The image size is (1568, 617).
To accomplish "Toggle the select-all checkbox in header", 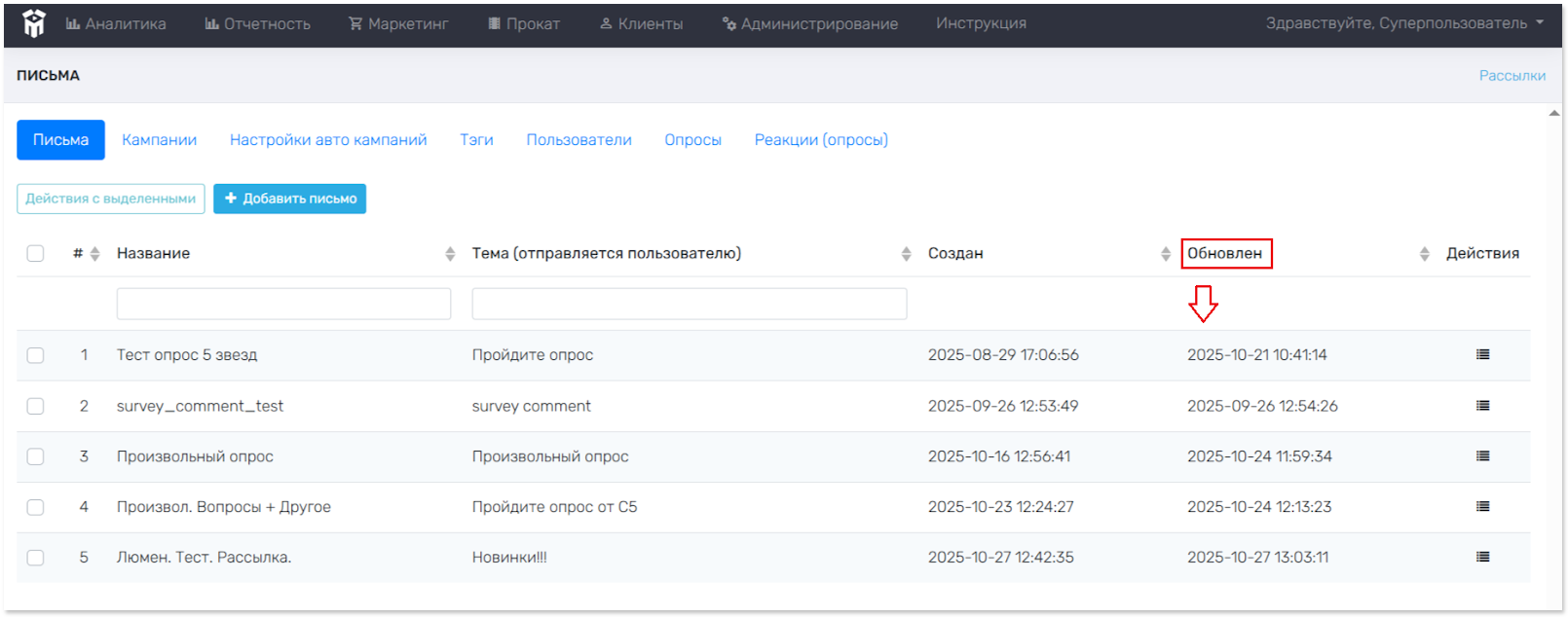I will (x=36, y=254).
